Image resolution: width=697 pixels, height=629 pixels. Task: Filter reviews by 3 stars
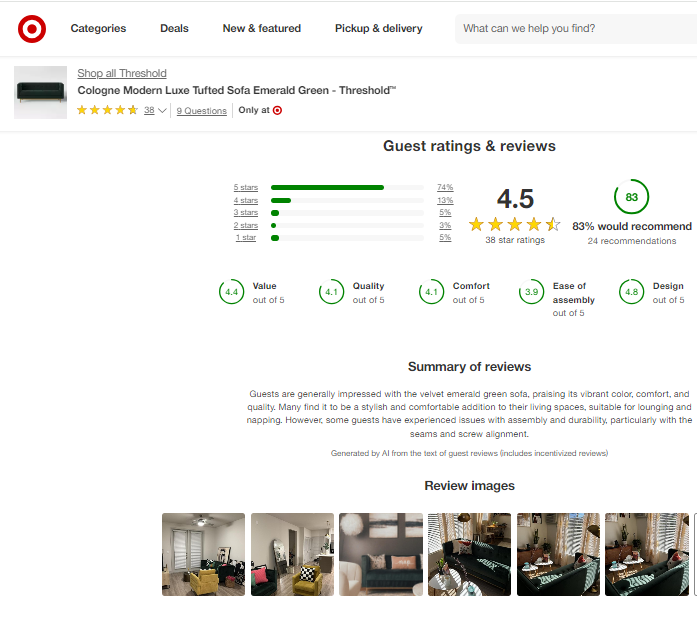point(246,212)
